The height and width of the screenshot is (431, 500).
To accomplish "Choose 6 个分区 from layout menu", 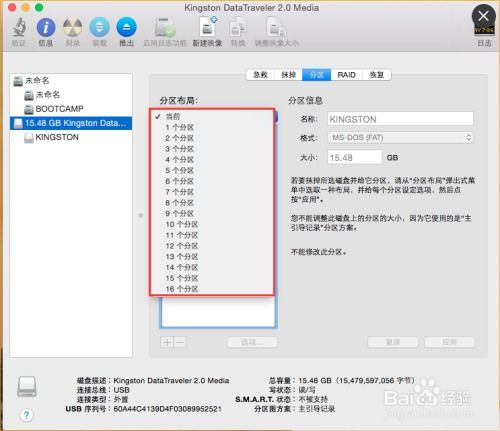I will tap(212, 181).
